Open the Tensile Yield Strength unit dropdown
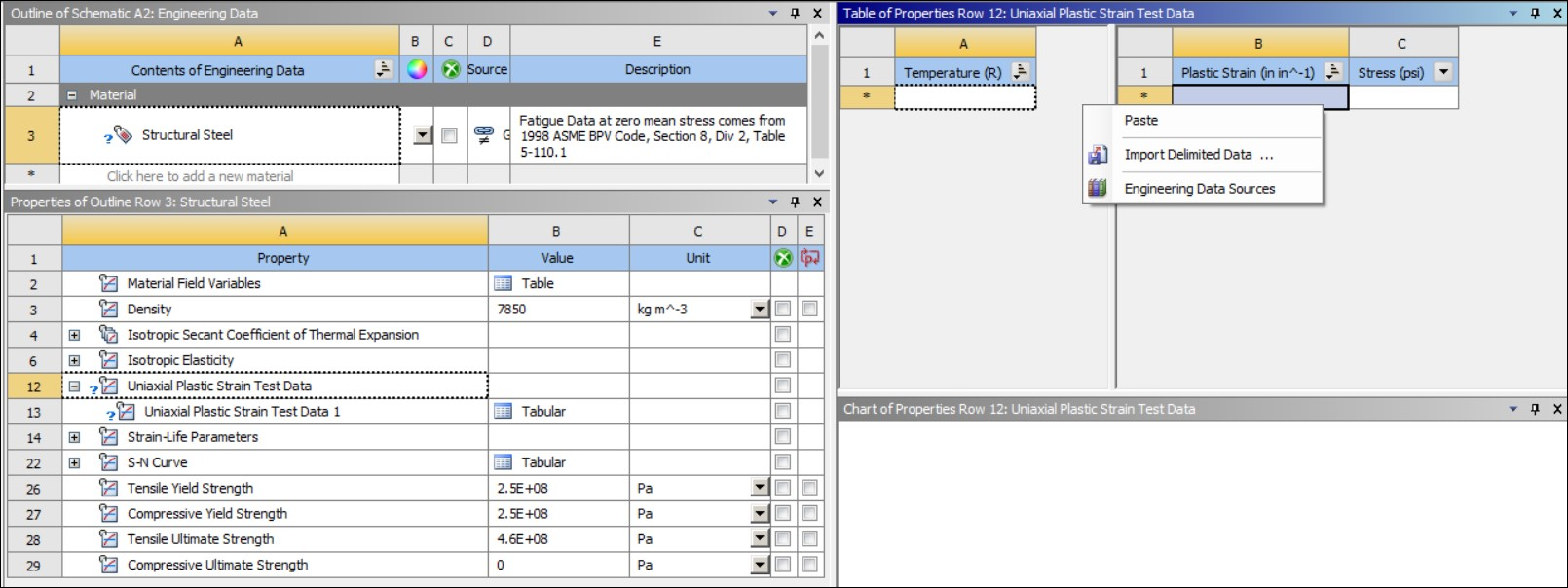 pyautogui.click(x=760, y=488)
